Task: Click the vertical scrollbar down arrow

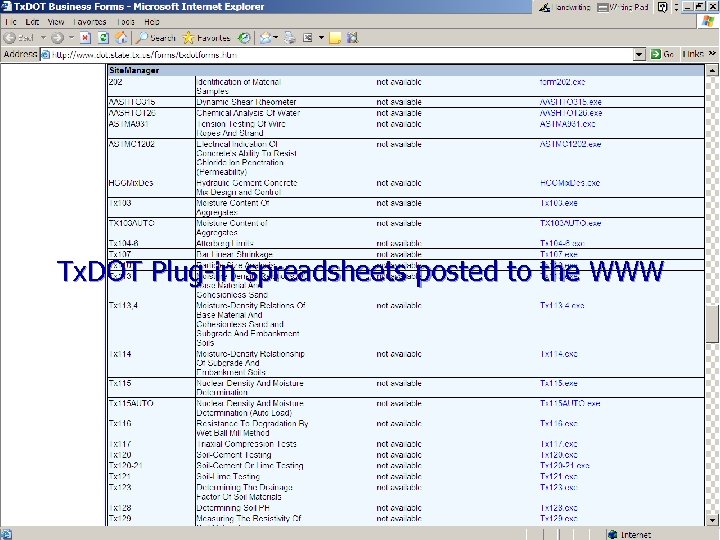Action: (x=712, y=520)
